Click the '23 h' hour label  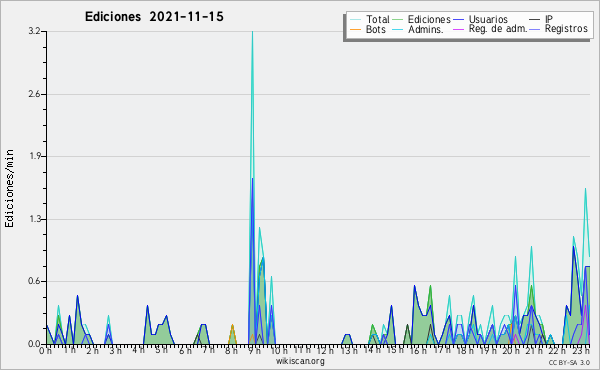580,350
